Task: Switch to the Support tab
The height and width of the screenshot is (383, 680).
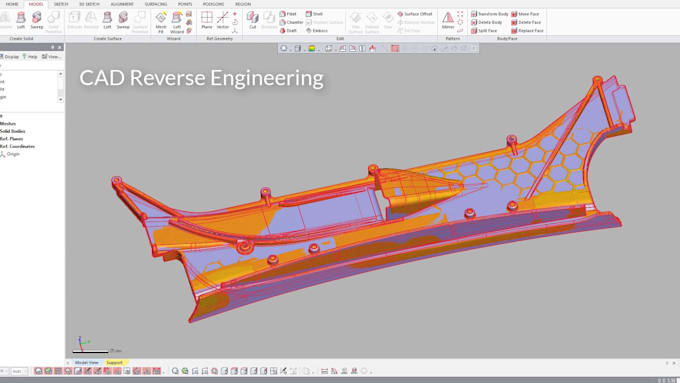Action: [x=114, y=362]
